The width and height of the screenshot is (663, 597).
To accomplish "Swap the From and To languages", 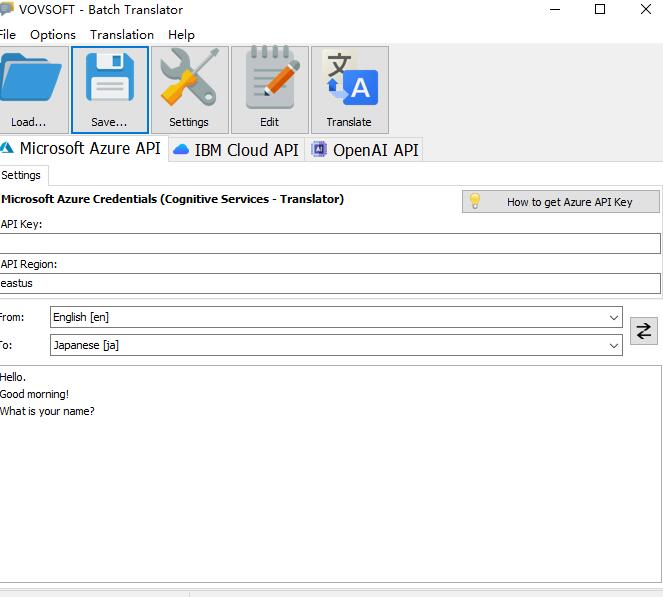I will [644, 331].
